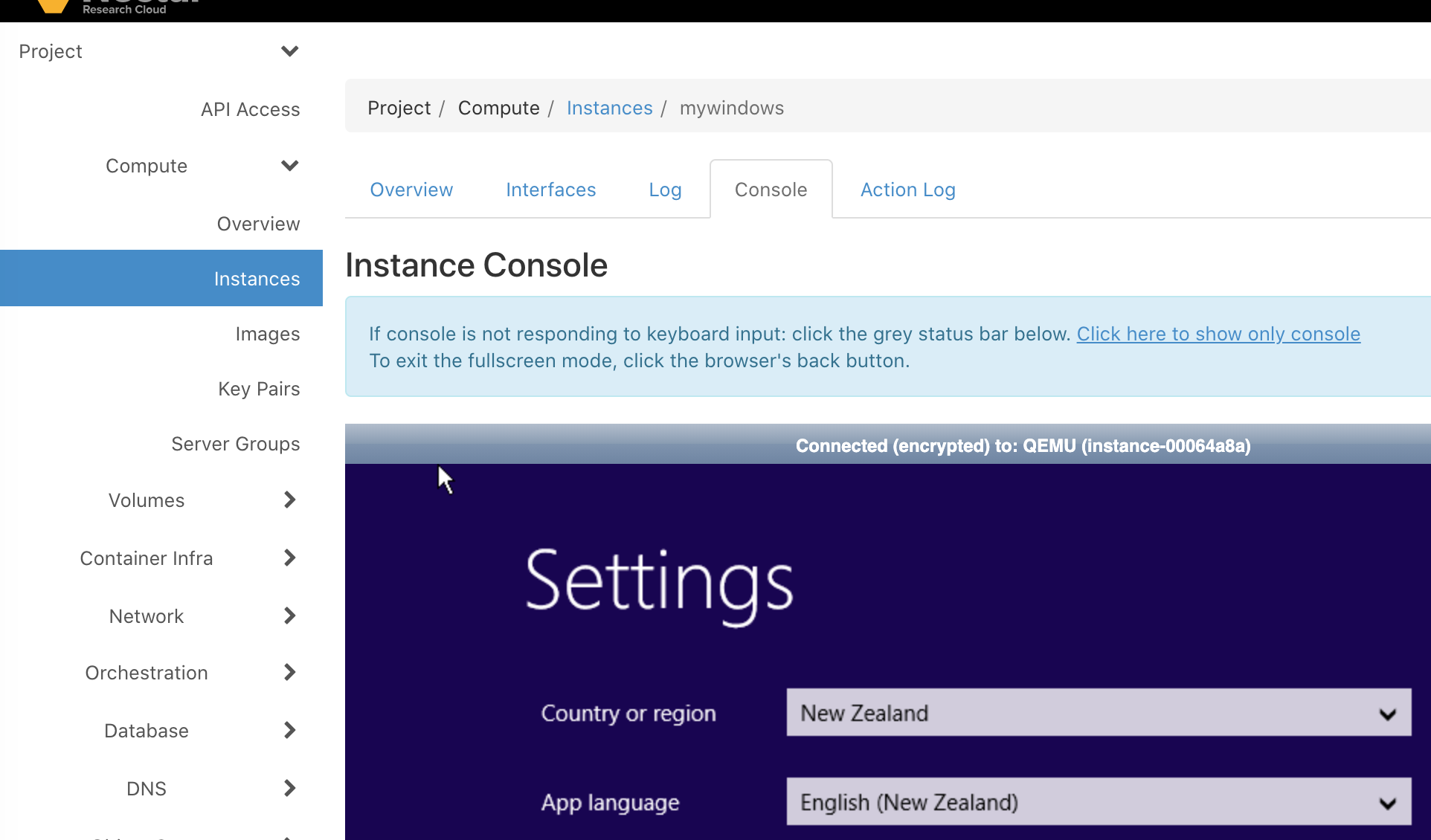1431x840 pixels.
Task: Click the Instances sidebar icon
Action: pyautogui.click(x=256, y=278)
